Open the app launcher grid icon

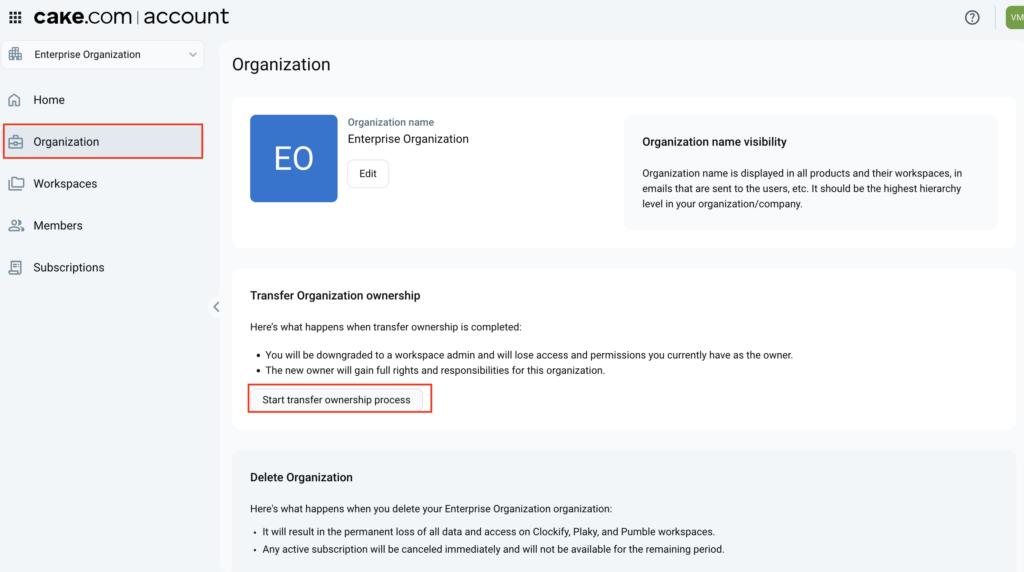pos(15,17)
